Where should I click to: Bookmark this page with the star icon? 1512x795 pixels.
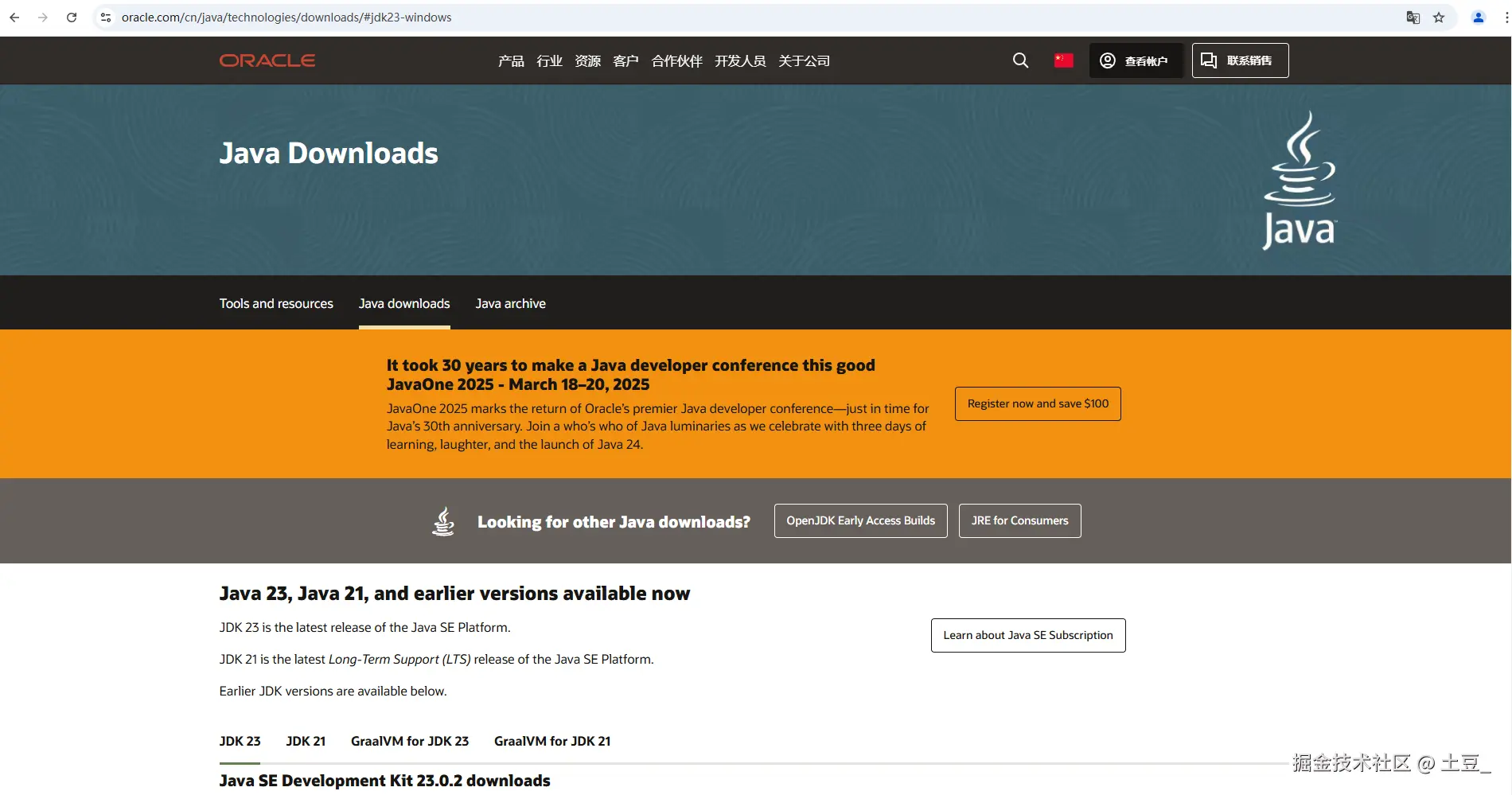click(1439, 18)
